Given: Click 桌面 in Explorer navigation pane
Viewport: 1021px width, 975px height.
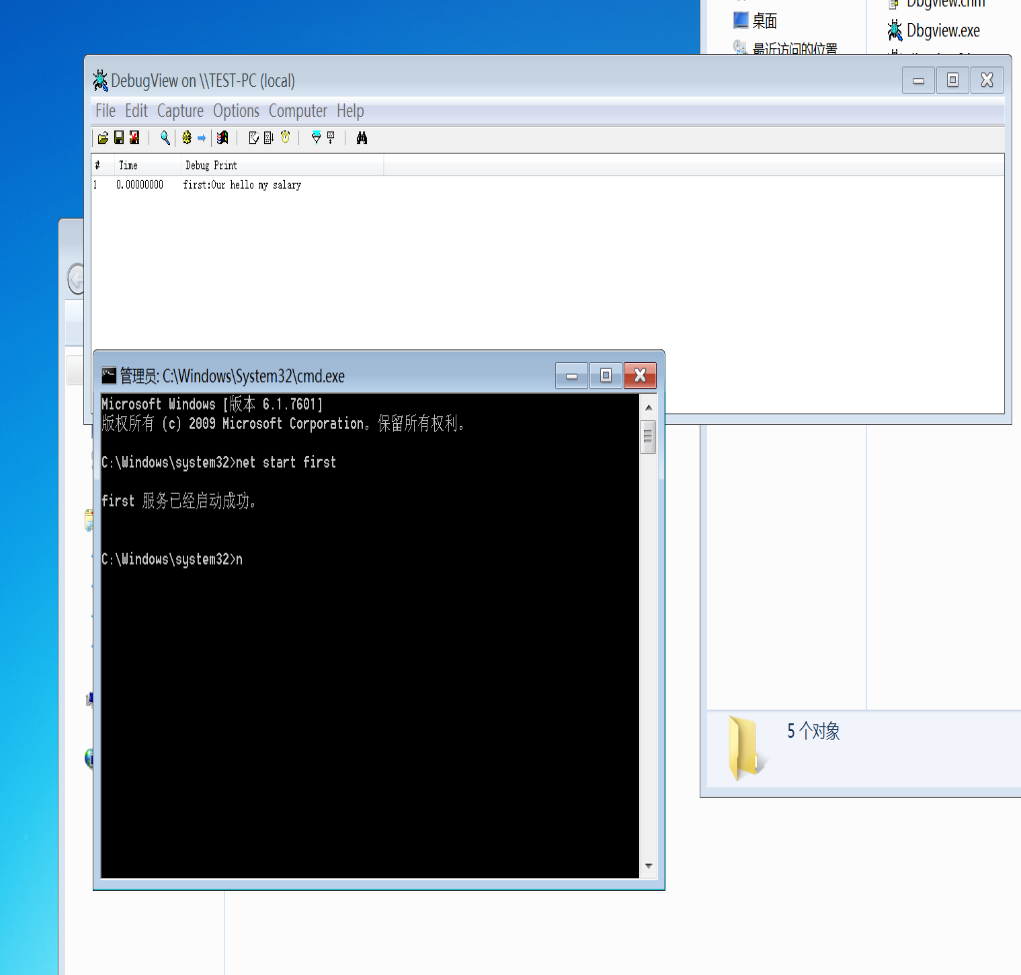Looking at the screenshot, I should [764, 21].
